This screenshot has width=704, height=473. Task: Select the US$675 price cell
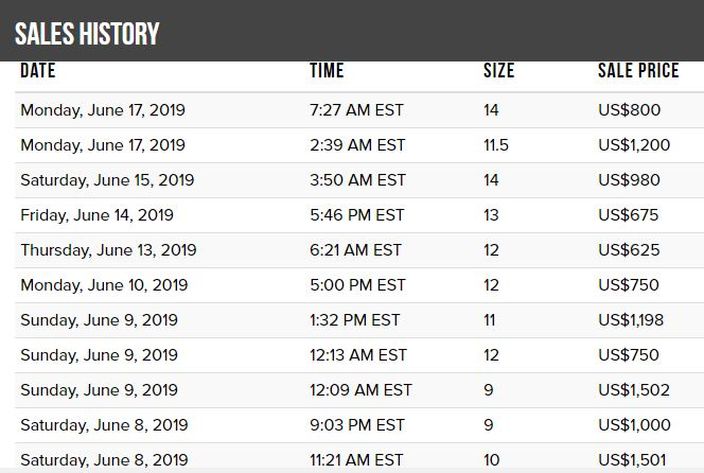pyautogui.click(x=629, y=215)
